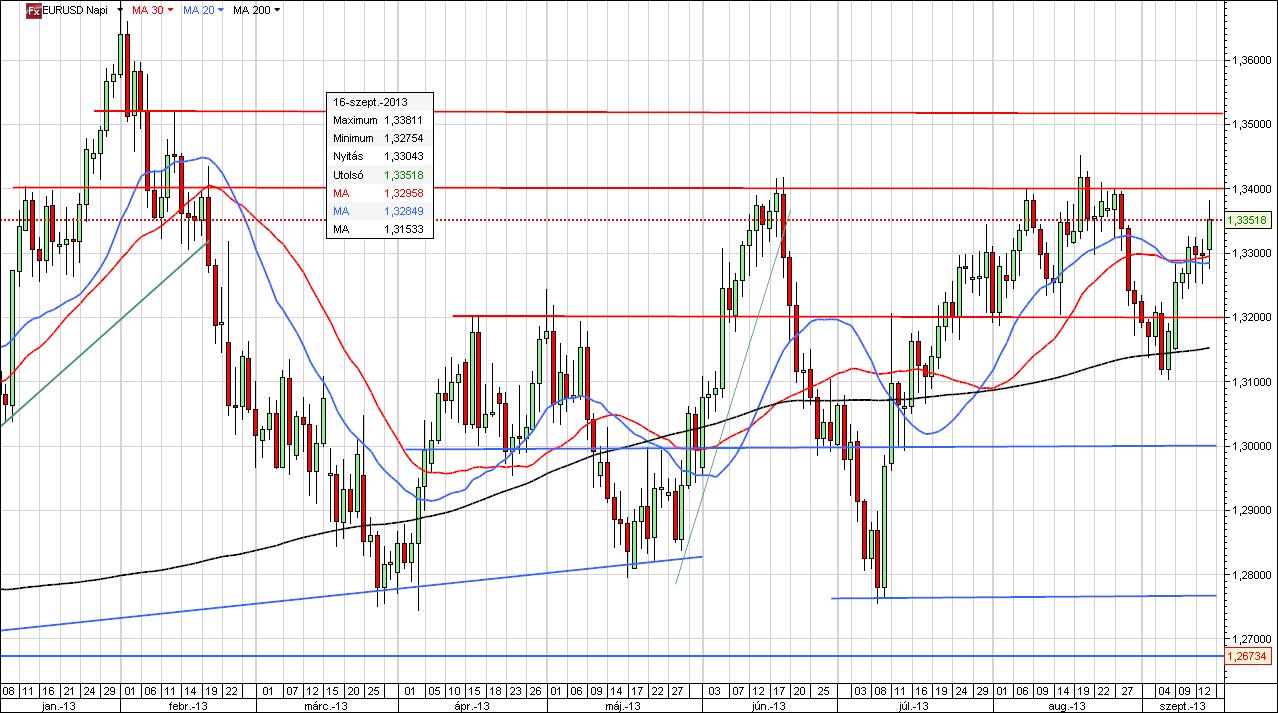
Task: Click the red MA value 1,32958
Action: [404, 193]
